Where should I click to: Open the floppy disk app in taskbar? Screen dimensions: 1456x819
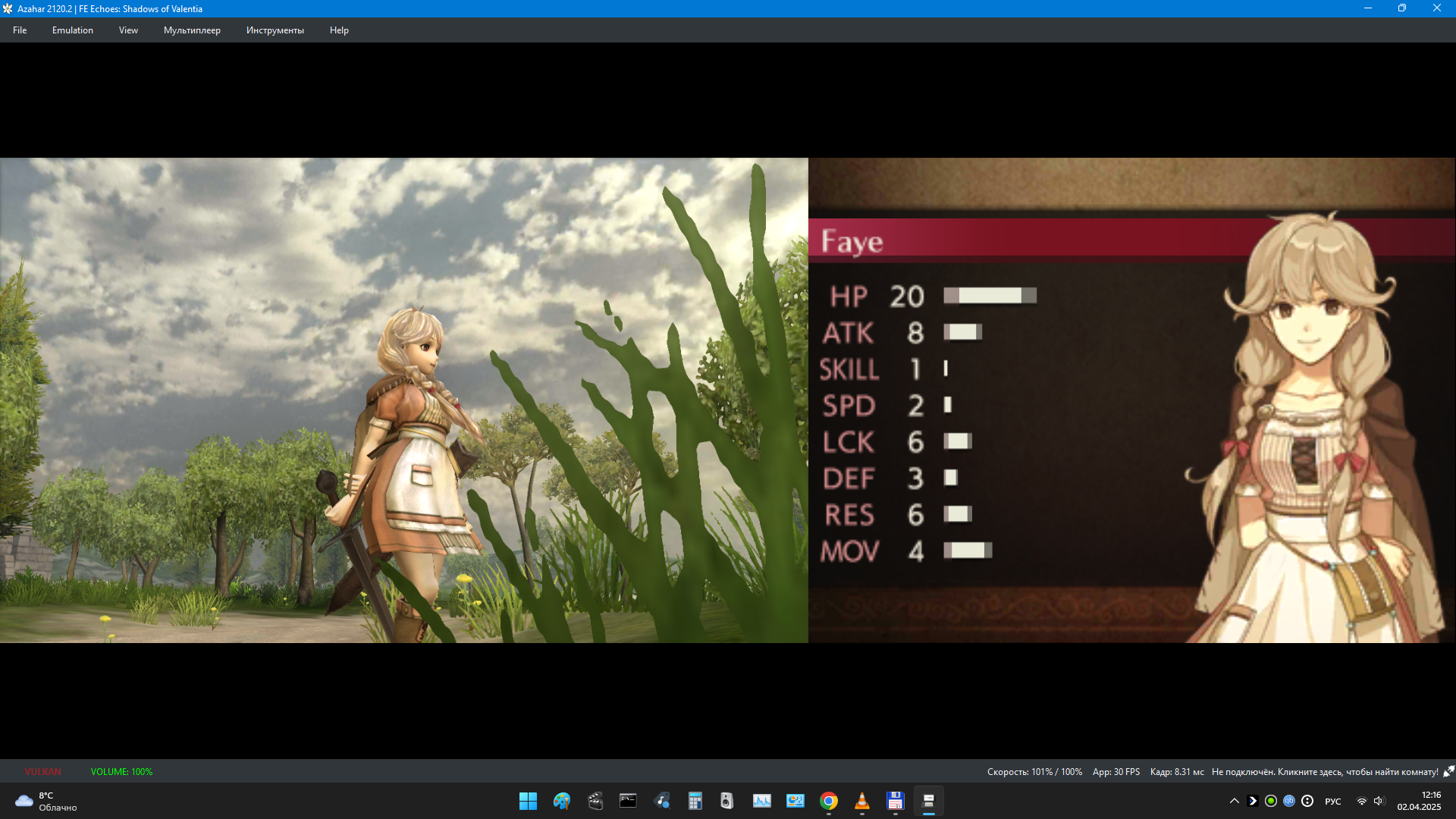(x=895, y=801)
